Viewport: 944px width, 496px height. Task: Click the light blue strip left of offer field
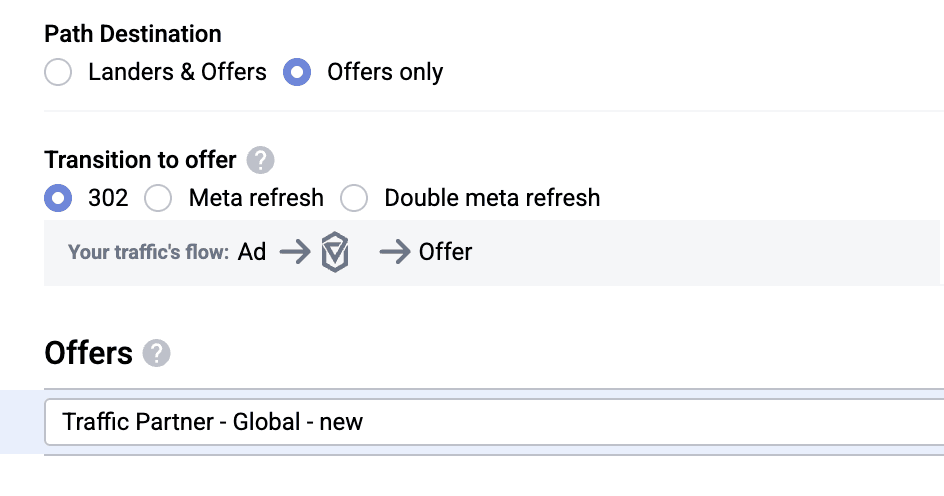point(20,422)
